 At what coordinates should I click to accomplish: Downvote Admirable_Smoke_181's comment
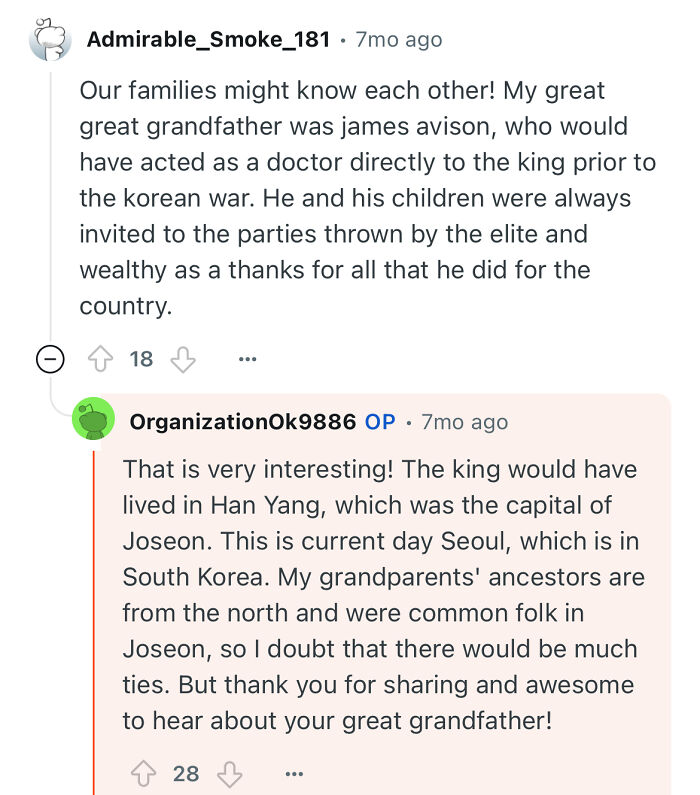click(183, 359)
